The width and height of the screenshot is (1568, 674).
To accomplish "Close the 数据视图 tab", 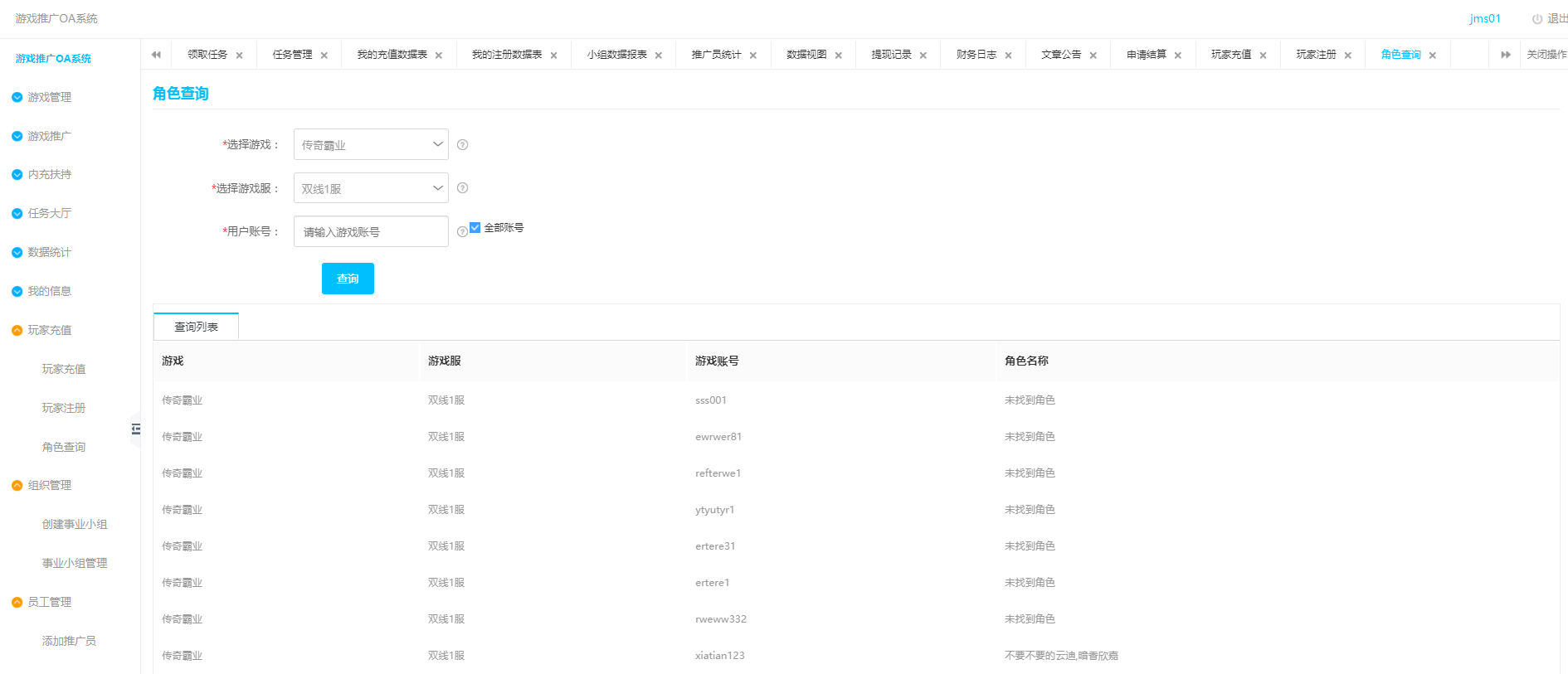I will point(839,56).
